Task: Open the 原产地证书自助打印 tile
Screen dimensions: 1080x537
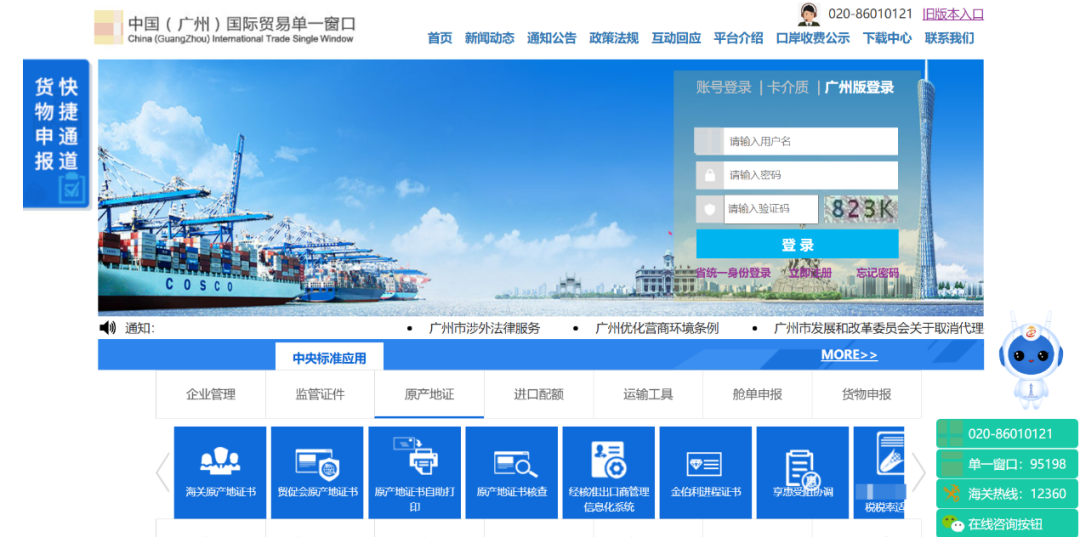Action: pyautogui.click(x=414, y=472)
